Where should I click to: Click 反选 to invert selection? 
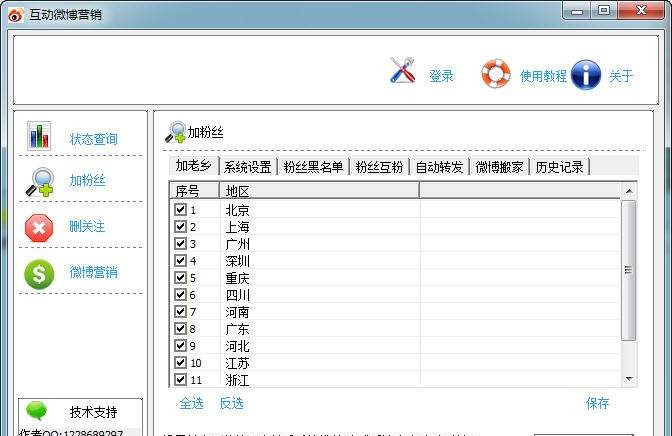231,403
